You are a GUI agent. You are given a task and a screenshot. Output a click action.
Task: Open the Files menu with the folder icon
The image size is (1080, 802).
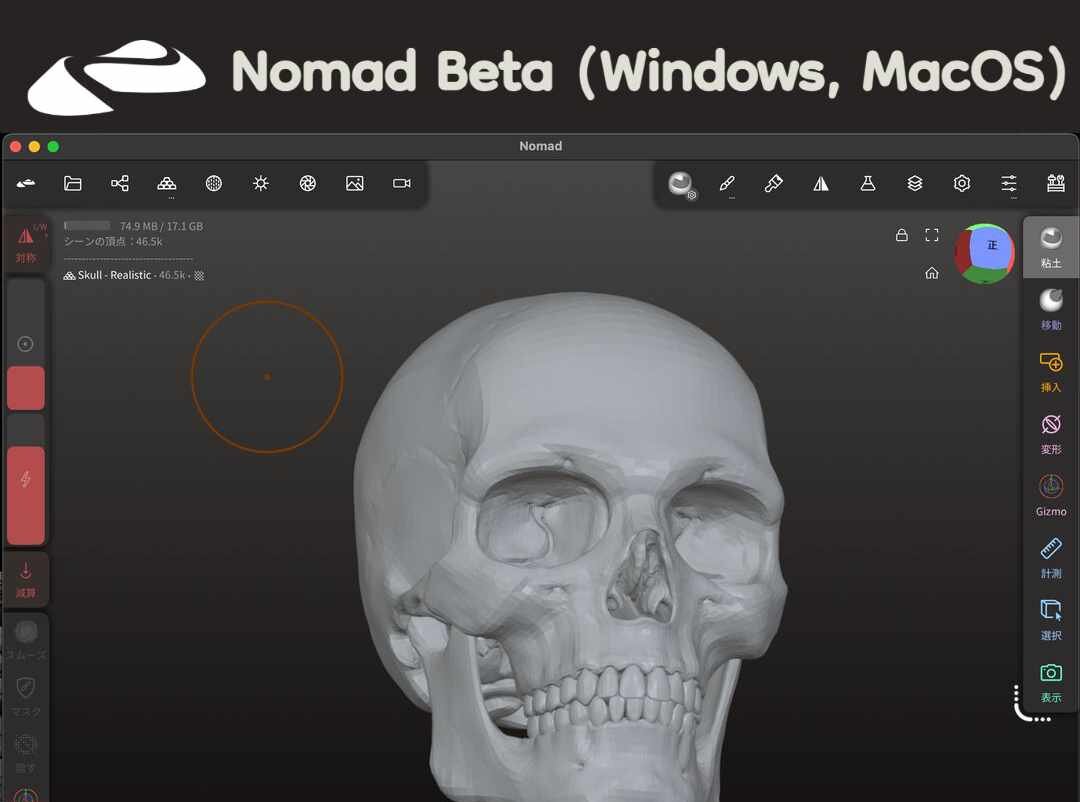pos(72,184)
